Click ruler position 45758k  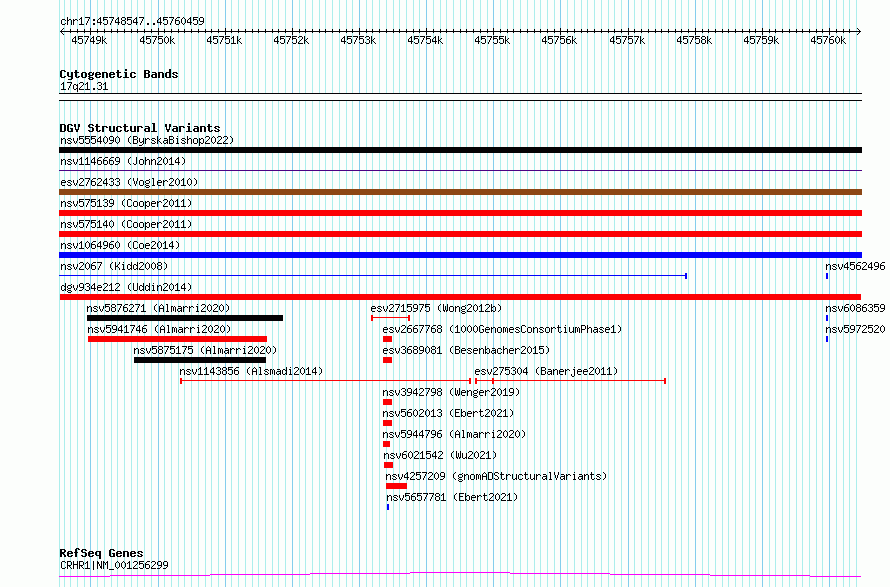tap(694, 40)
